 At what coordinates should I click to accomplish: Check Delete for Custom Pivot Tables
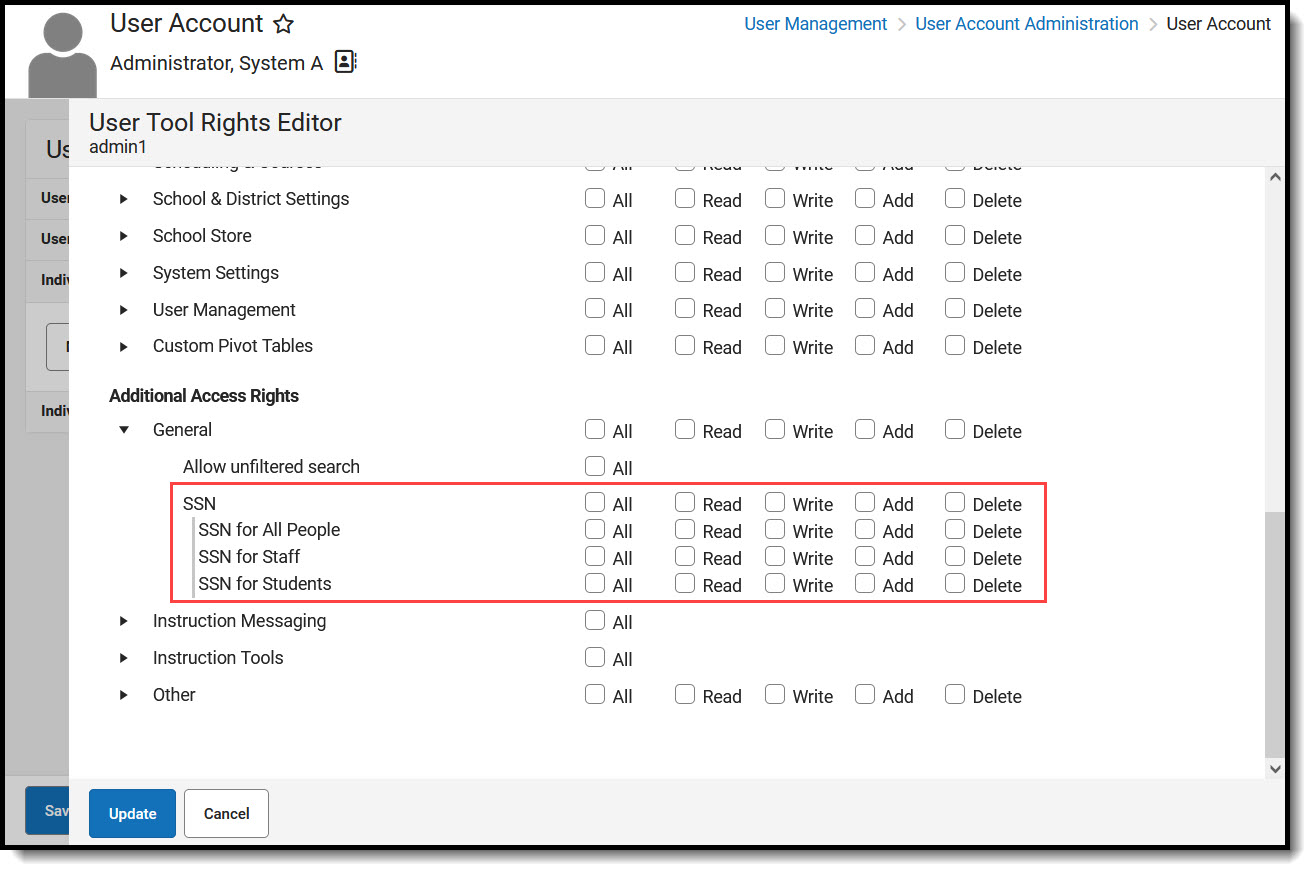tap(955, 345)
